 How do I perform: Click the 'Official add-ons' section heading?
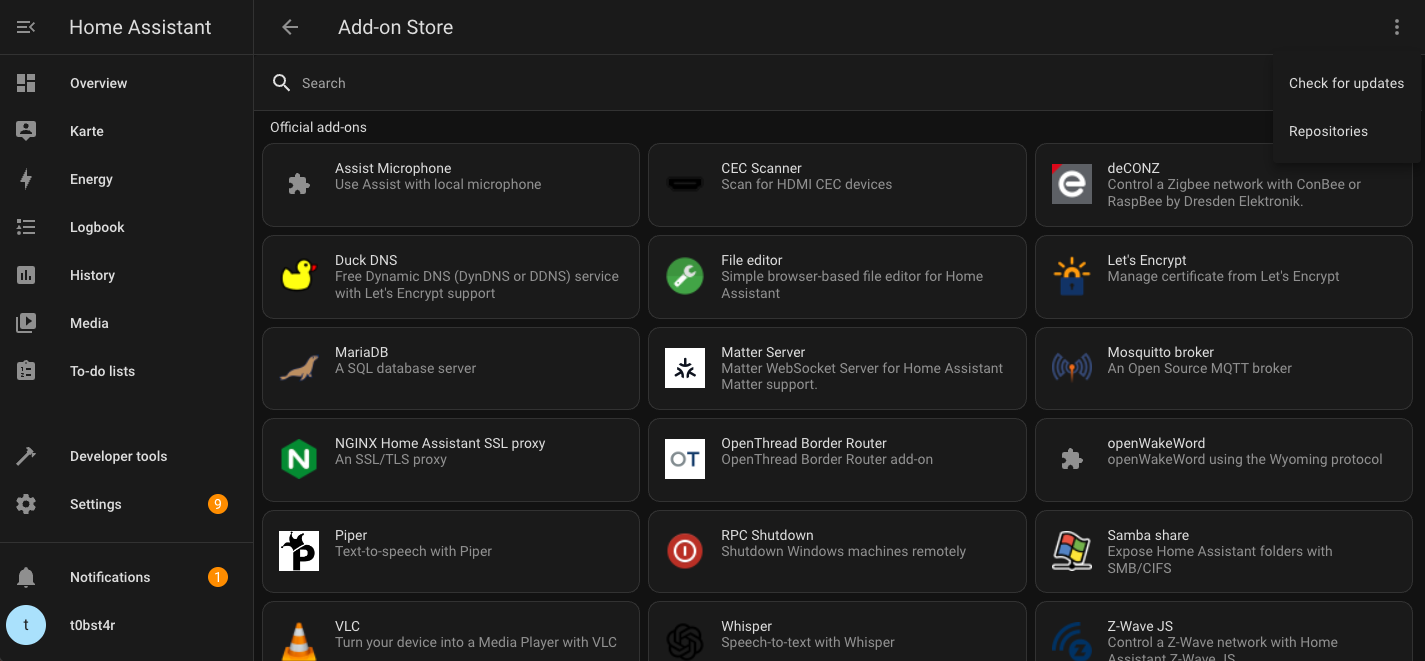coord(318,127)
